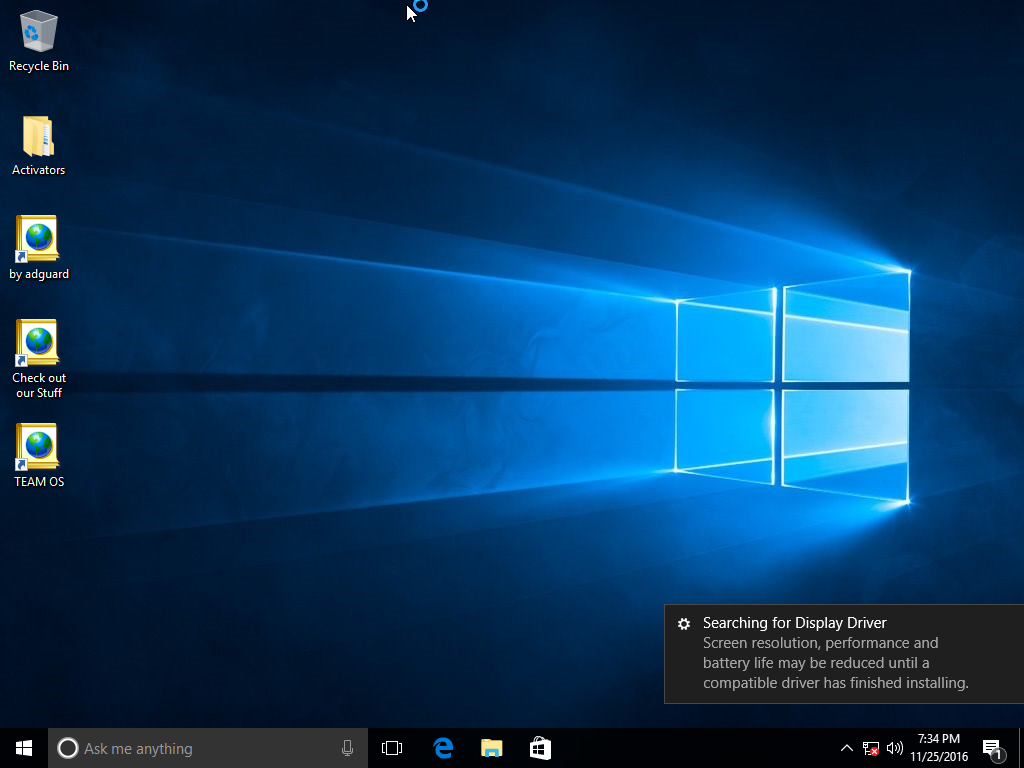Open the volume control tray icon
1024x768 pixels.
click(895, 748)
